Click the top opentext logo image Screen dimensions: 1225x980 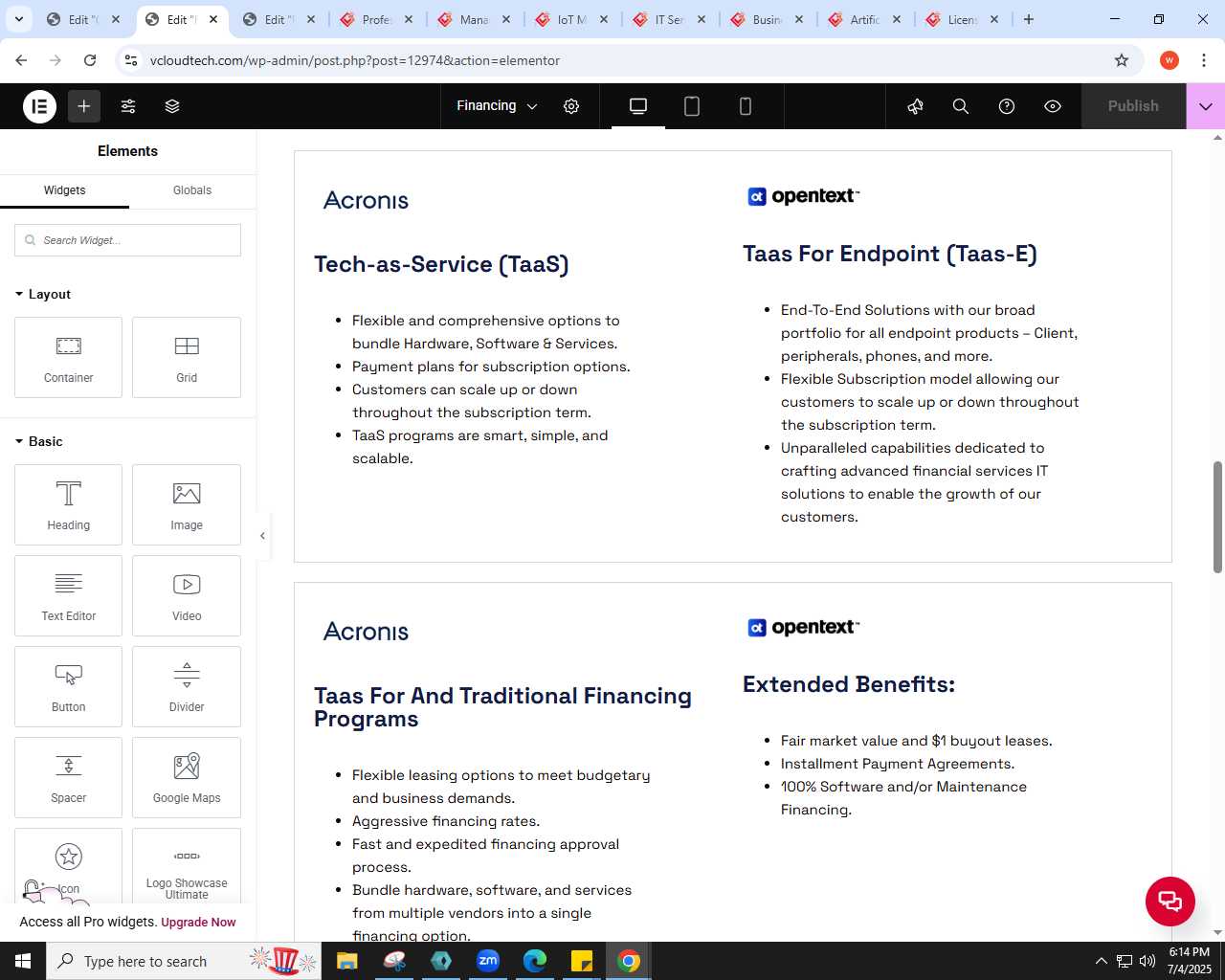point(804,196)
